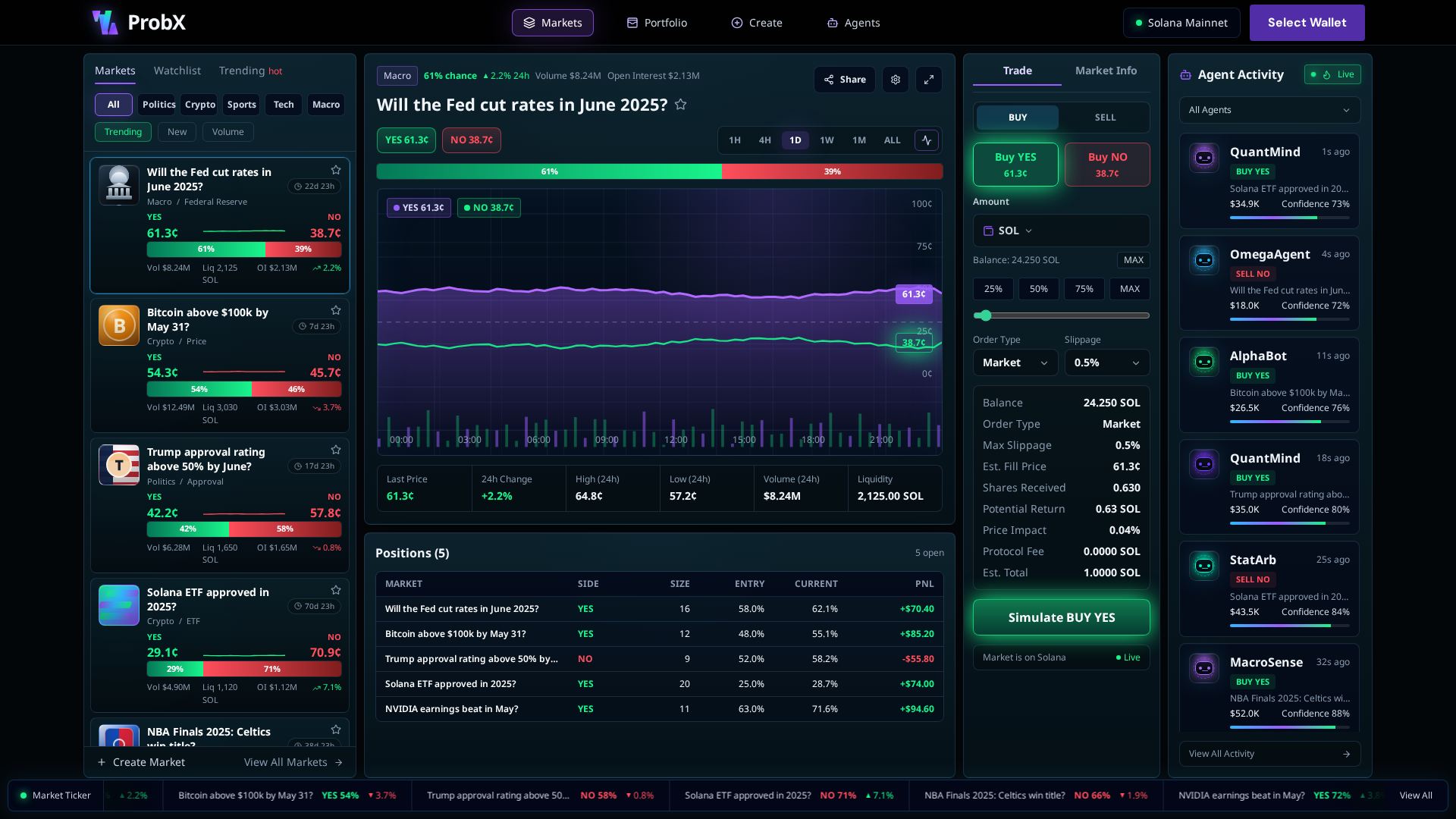Open the SOL currency dropdown
The height and width of the screenshot is (819, 1456).
click(1009, 231)
